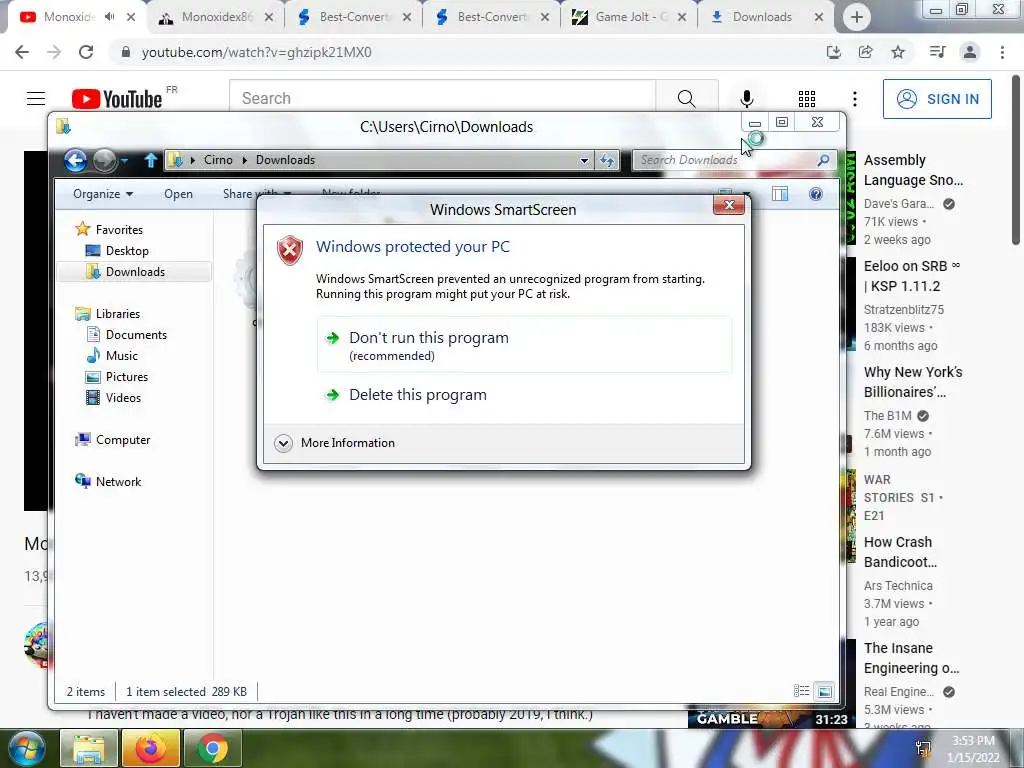Image resolution: width=1024 pixels, height=768 pixels.
Task: Bookmark this page with star icon
Action: coord(899,52)
